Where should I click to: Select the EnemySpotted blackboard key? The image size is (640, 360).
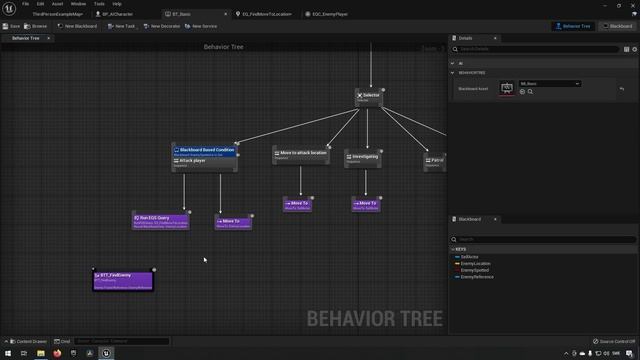coord(475,270)
